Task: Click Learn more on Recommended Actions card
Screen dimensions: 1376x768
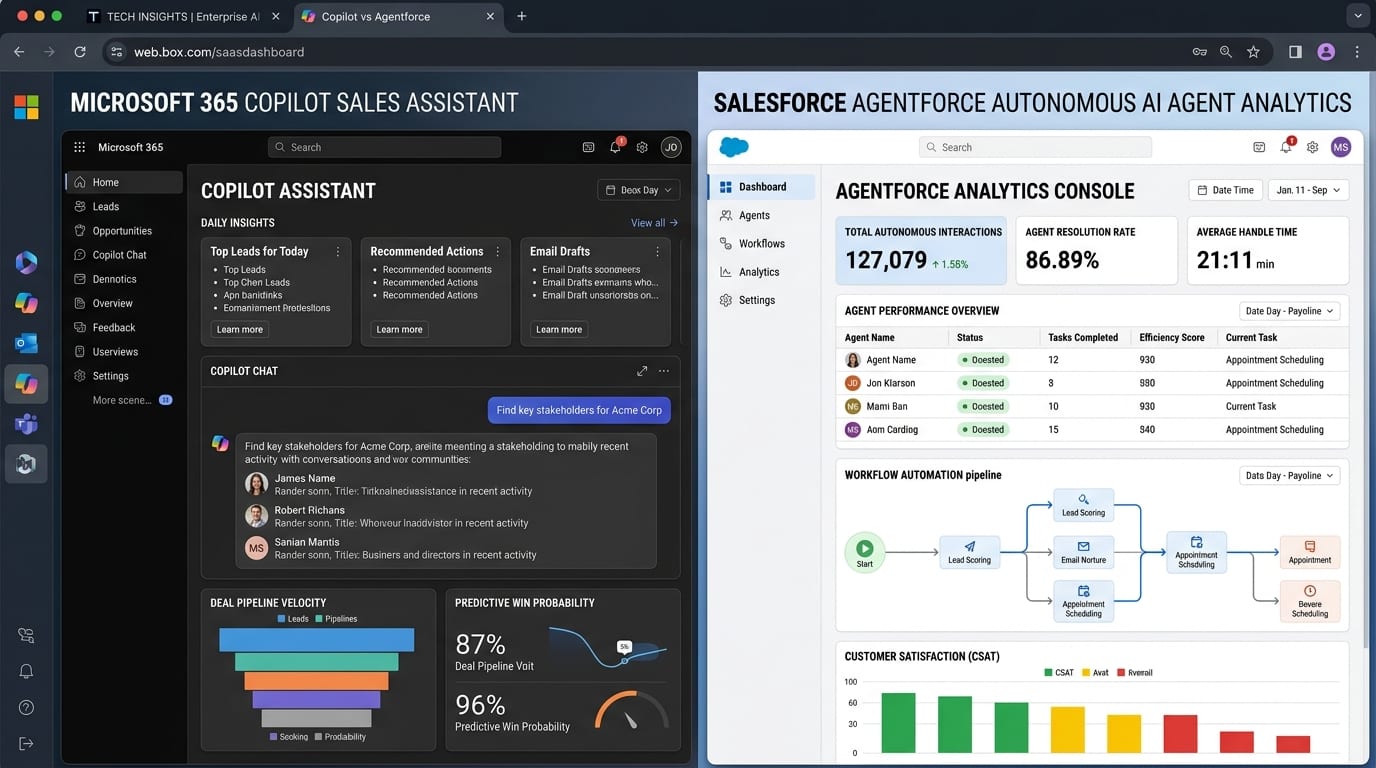Action: [399, 329]
